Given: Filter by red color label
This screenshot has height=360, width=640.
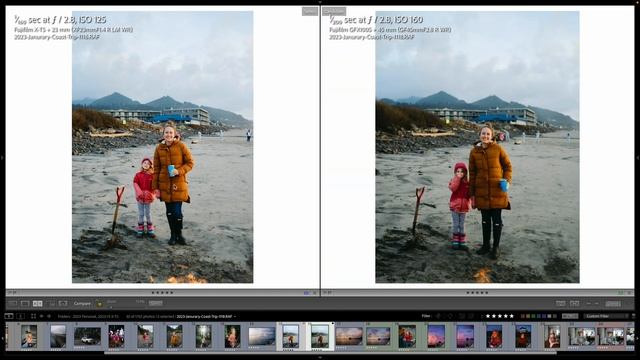Looking at the screenshot, I should [522, 316].
